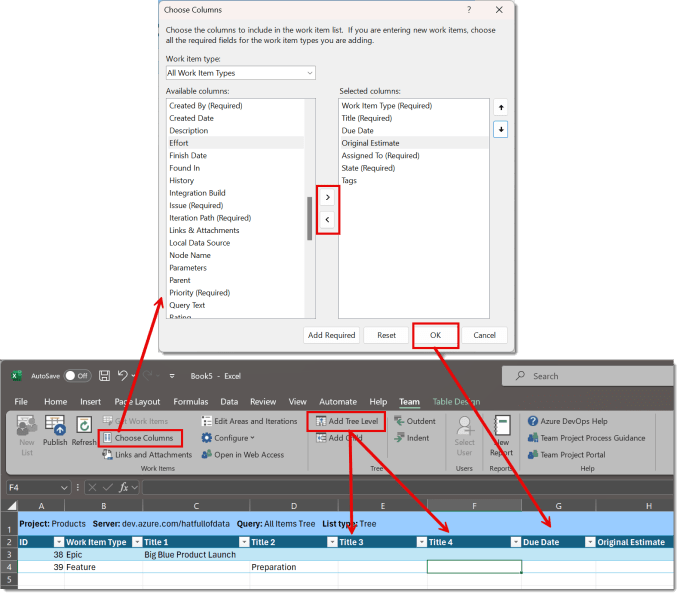Open the Name Box dropdown arrow
680x595 pixels.
64,488
